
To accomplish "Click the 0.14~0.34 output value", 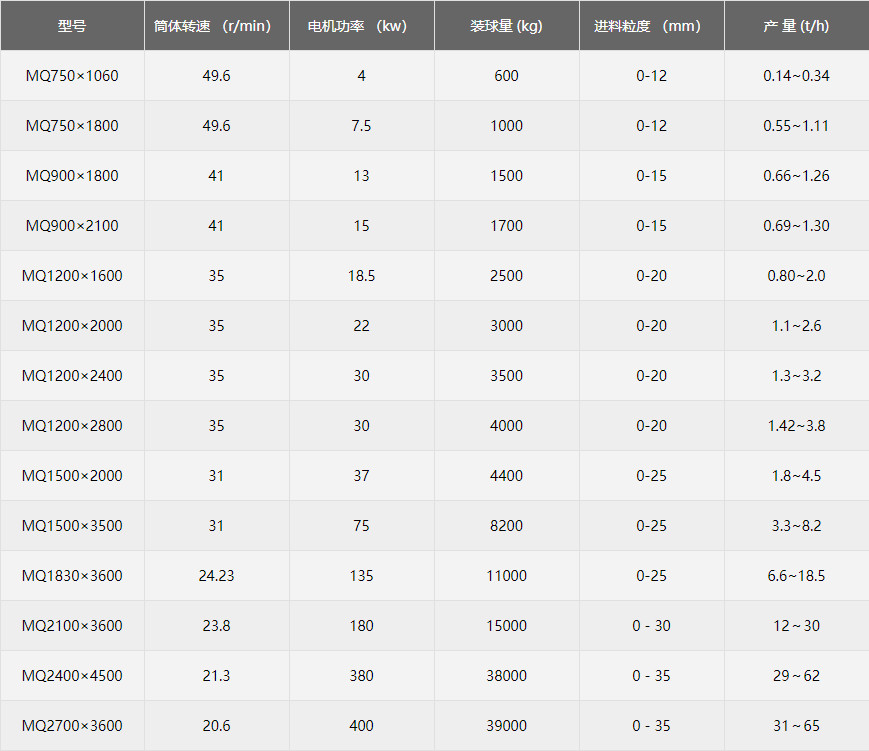I will tap(796, 76).
